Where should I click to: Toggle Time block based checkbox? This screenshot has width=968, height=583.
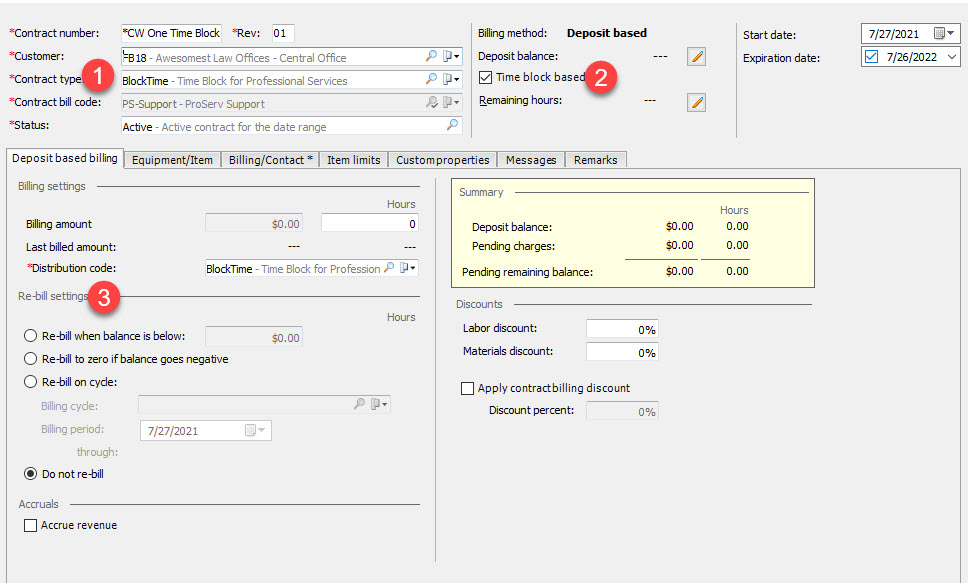486,77
